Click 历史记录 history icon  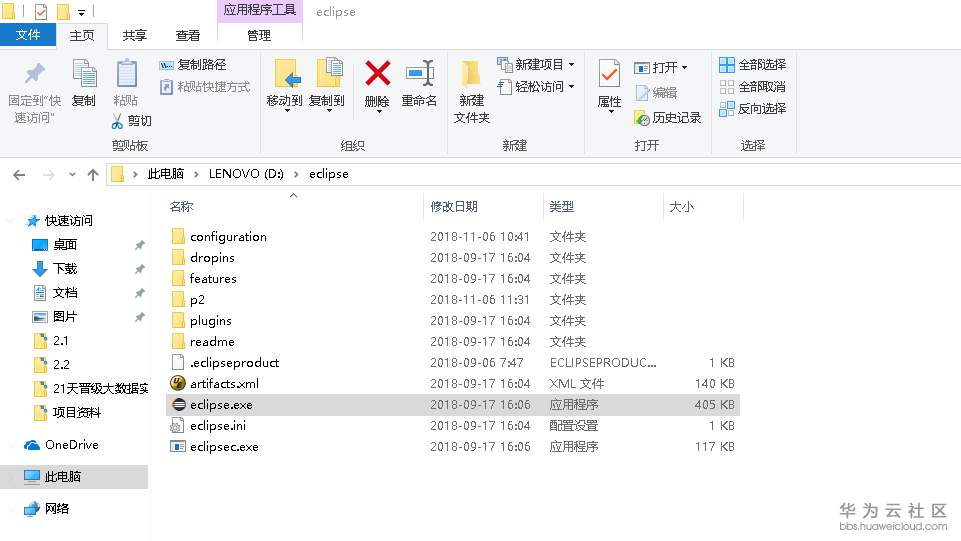pos(642,118)
